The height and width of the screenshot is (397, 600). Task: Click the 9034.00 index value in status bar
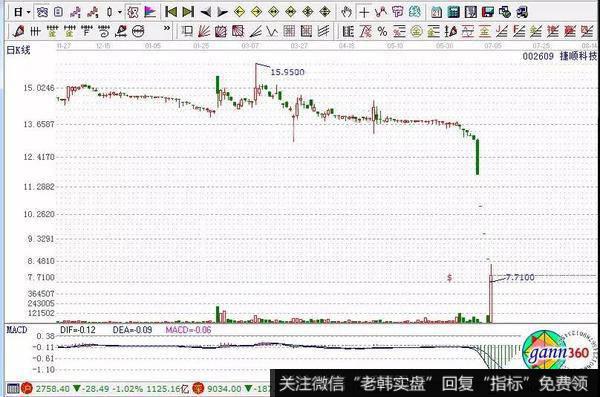point(224,389)
